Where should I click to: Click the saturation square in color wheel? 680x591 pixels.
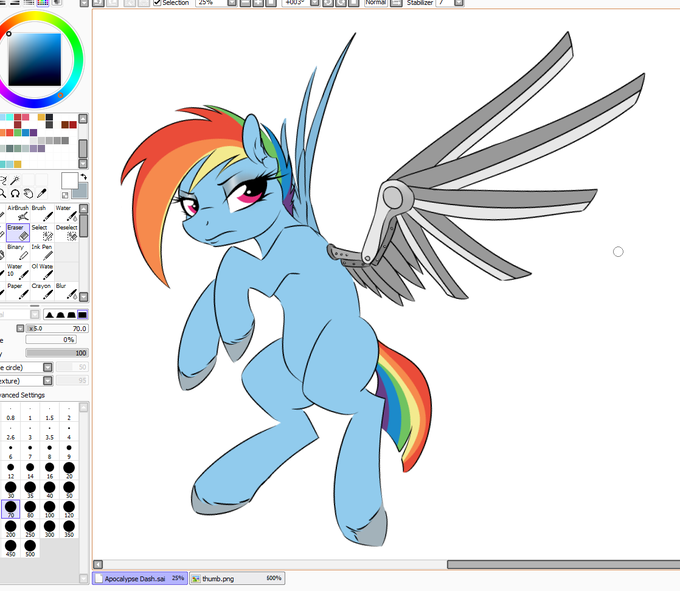tap(35, 59)
